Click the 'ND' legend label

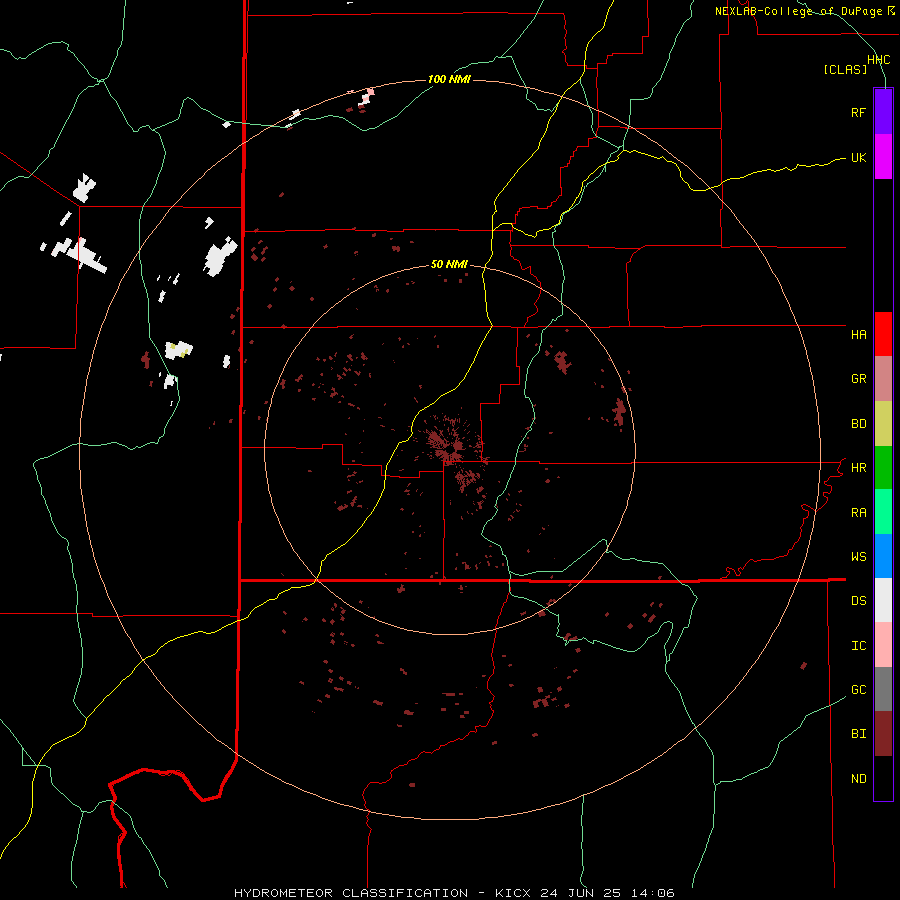click(x=858, y=779)
